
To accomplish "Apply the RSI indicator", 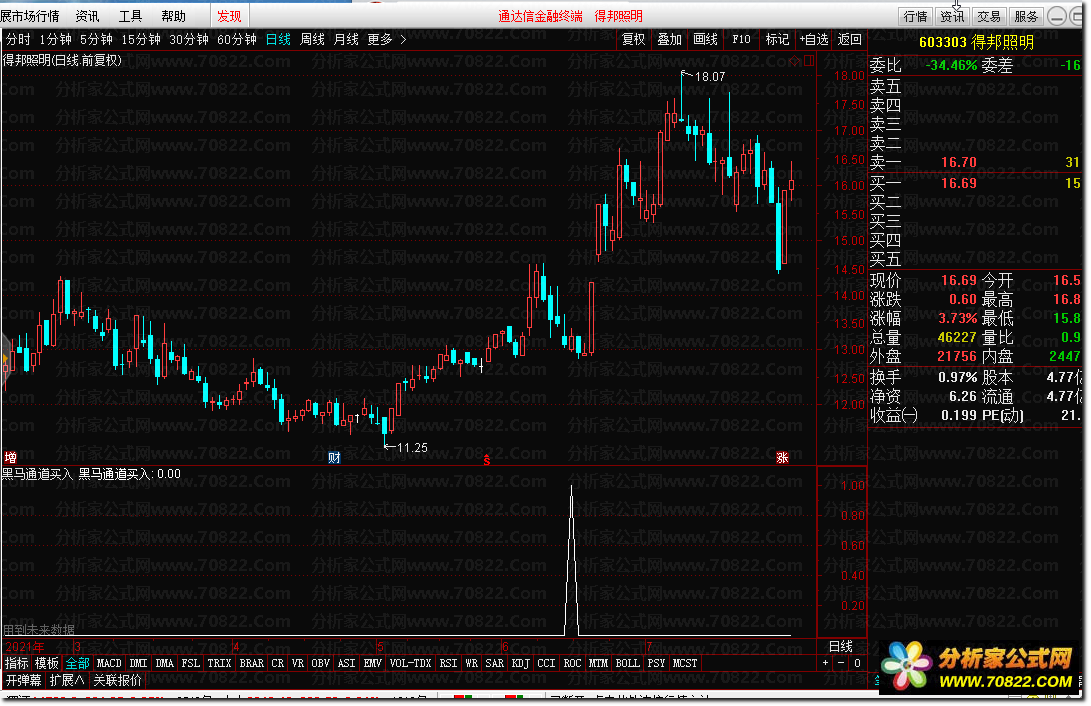I will tap(448, 663).
